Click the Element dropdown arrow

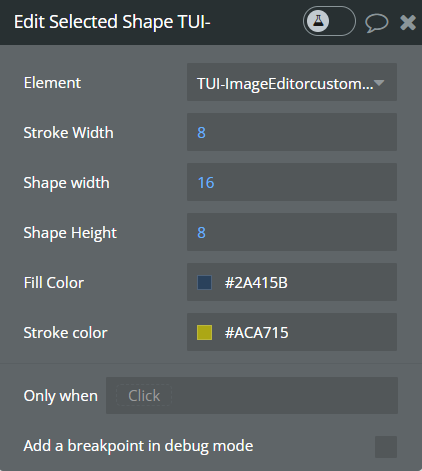click(379, 82)
